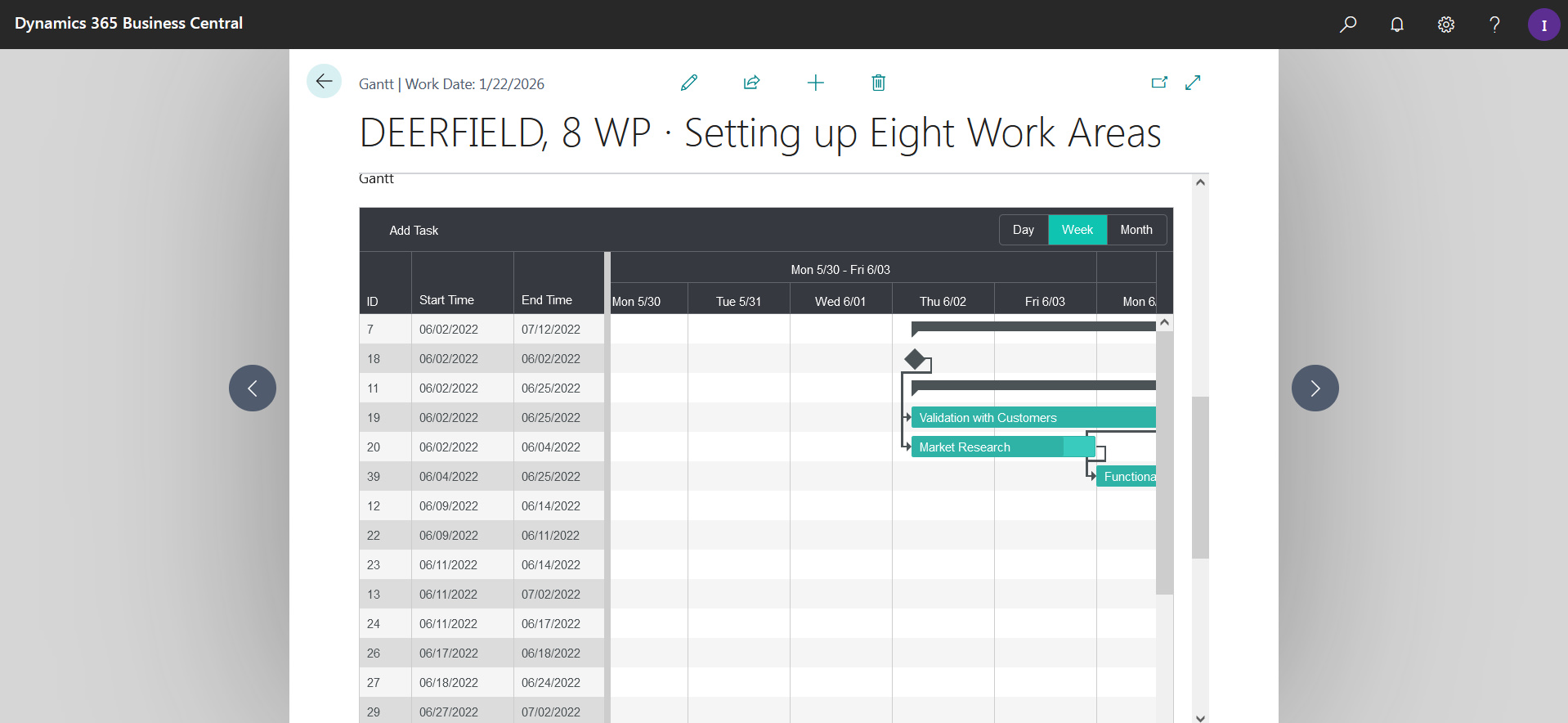The height and width of the screenshot is (723, 1568).
Task: Expand page to full width icon
Action: tap(1193, 83)
